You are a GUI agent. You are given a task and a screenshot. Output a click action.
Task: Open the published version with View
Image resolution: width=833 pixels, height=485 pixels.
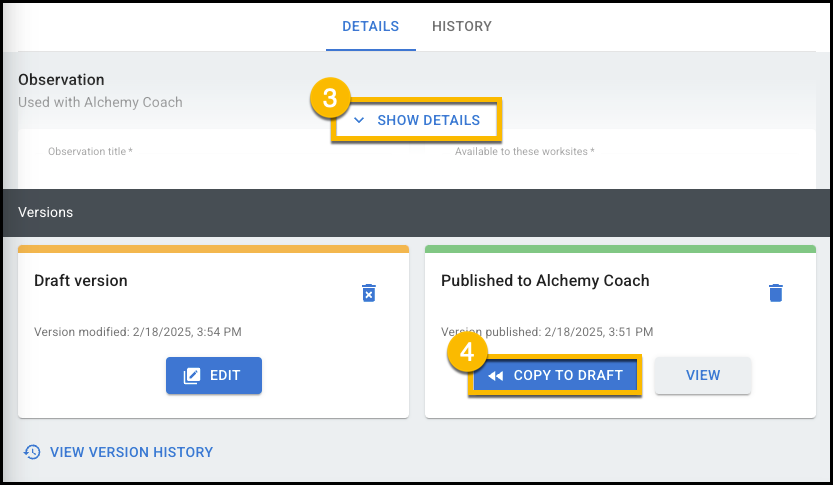(703, 376)
